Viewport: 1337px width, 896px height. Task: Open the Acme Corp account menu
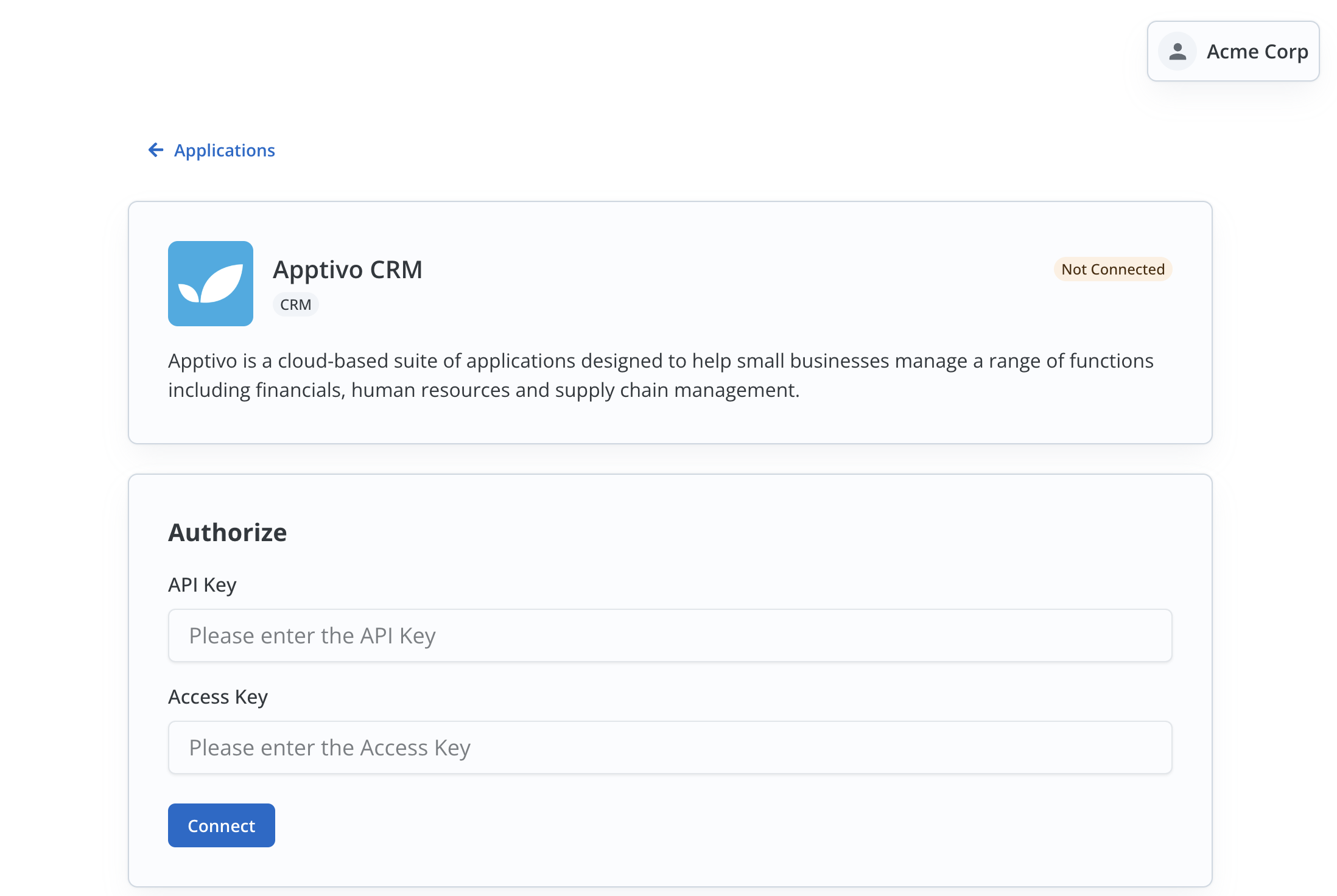(x=1233, y=52)
